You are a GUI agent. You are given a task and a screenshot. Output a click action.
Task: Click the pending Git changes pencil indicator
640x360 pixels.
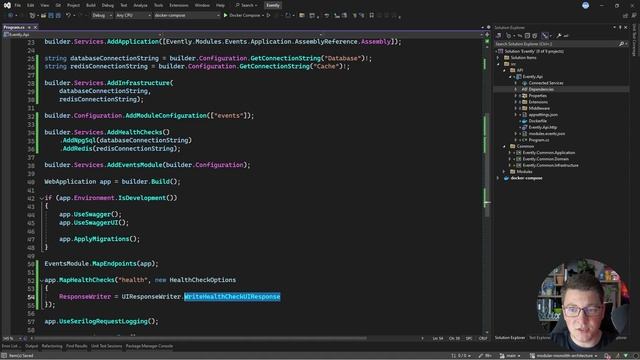click(x=485, y=356)
